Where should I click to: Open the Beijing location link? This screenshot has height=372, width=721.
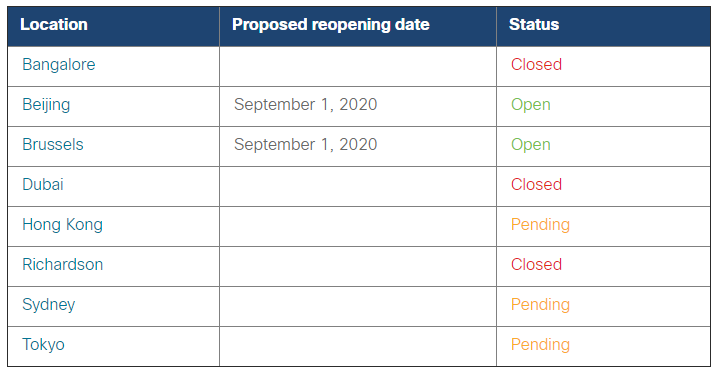tap(46, 105)
